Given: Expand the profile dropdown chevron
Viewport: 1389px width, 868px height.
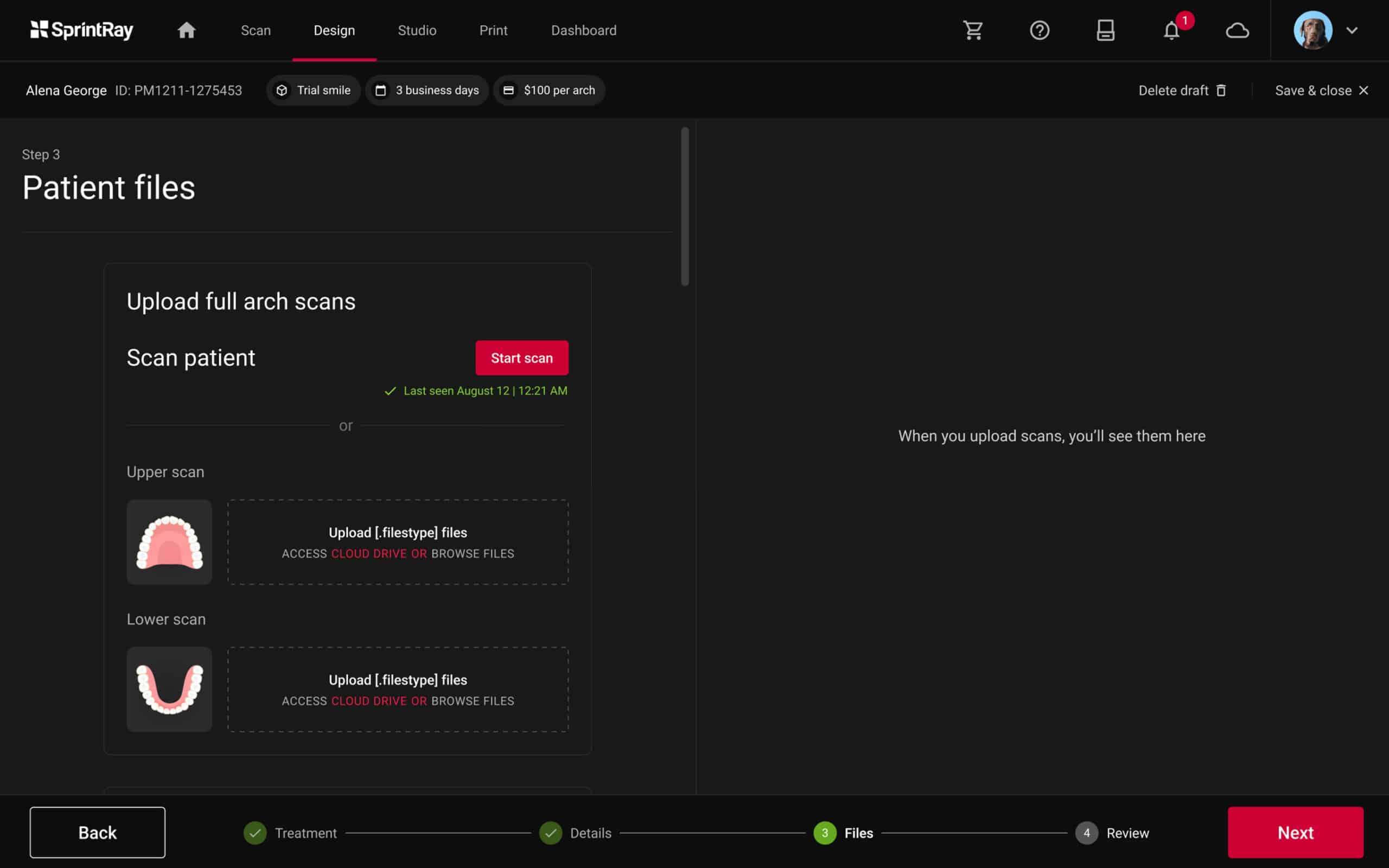Looking at the screenshot, I should click(x=1352, y=30).
